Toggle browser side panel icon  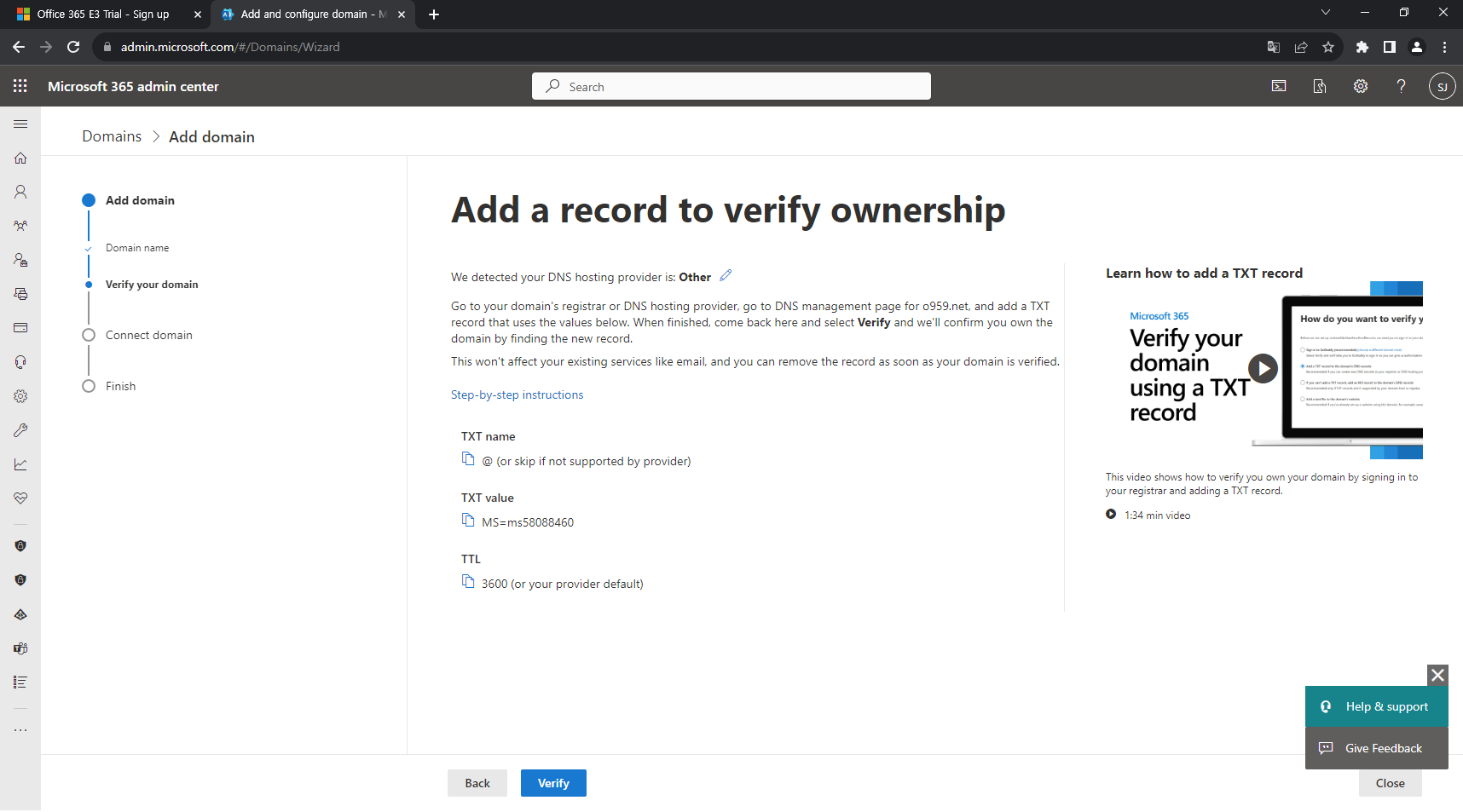coord(1390,47)
